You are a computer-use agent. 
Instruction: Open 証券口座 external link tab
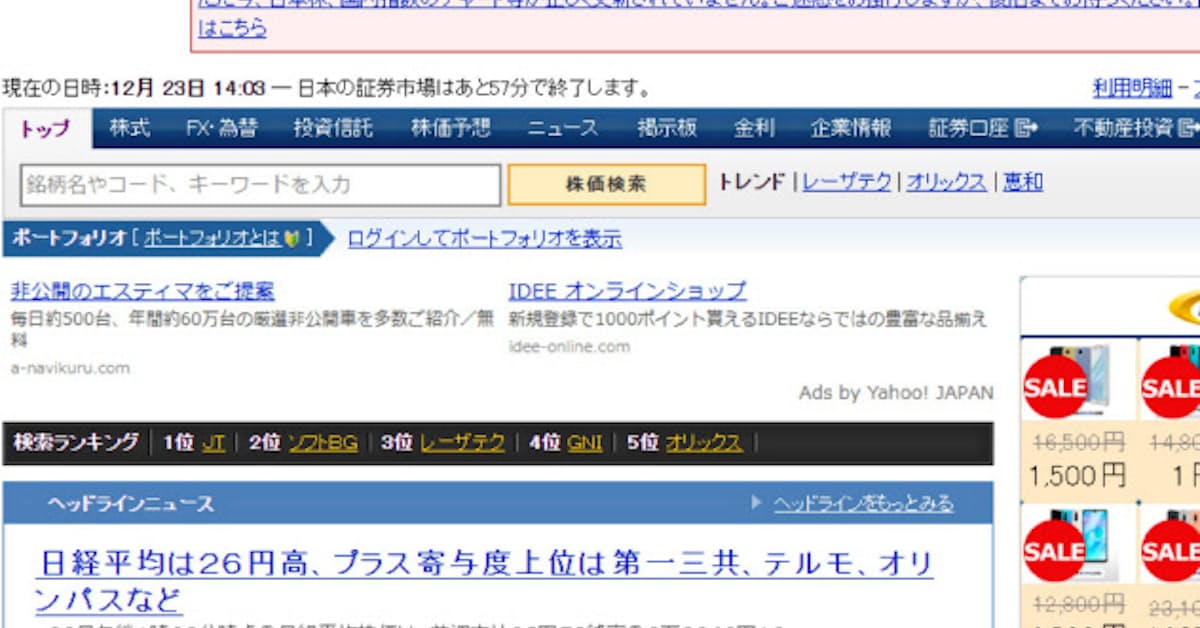tap(983, 128)
